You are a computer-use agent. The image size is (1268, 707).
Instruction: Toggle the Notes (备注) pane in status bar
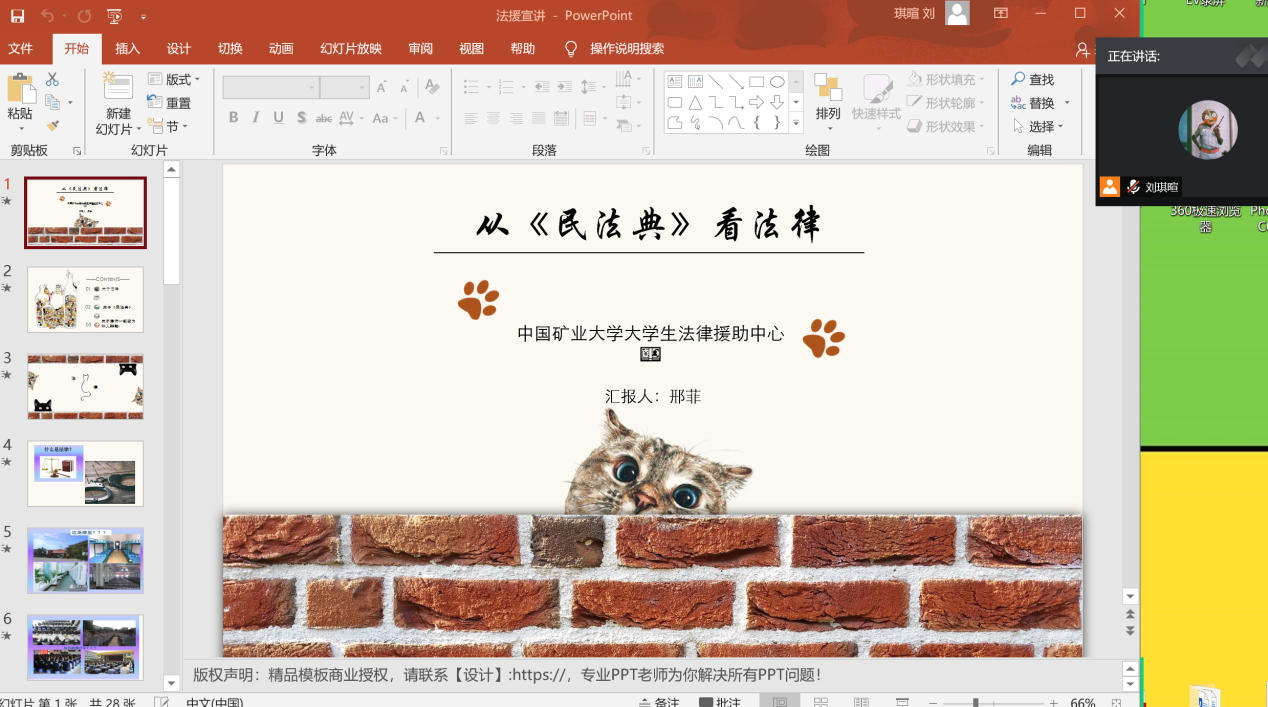click(x=659, y=702)
